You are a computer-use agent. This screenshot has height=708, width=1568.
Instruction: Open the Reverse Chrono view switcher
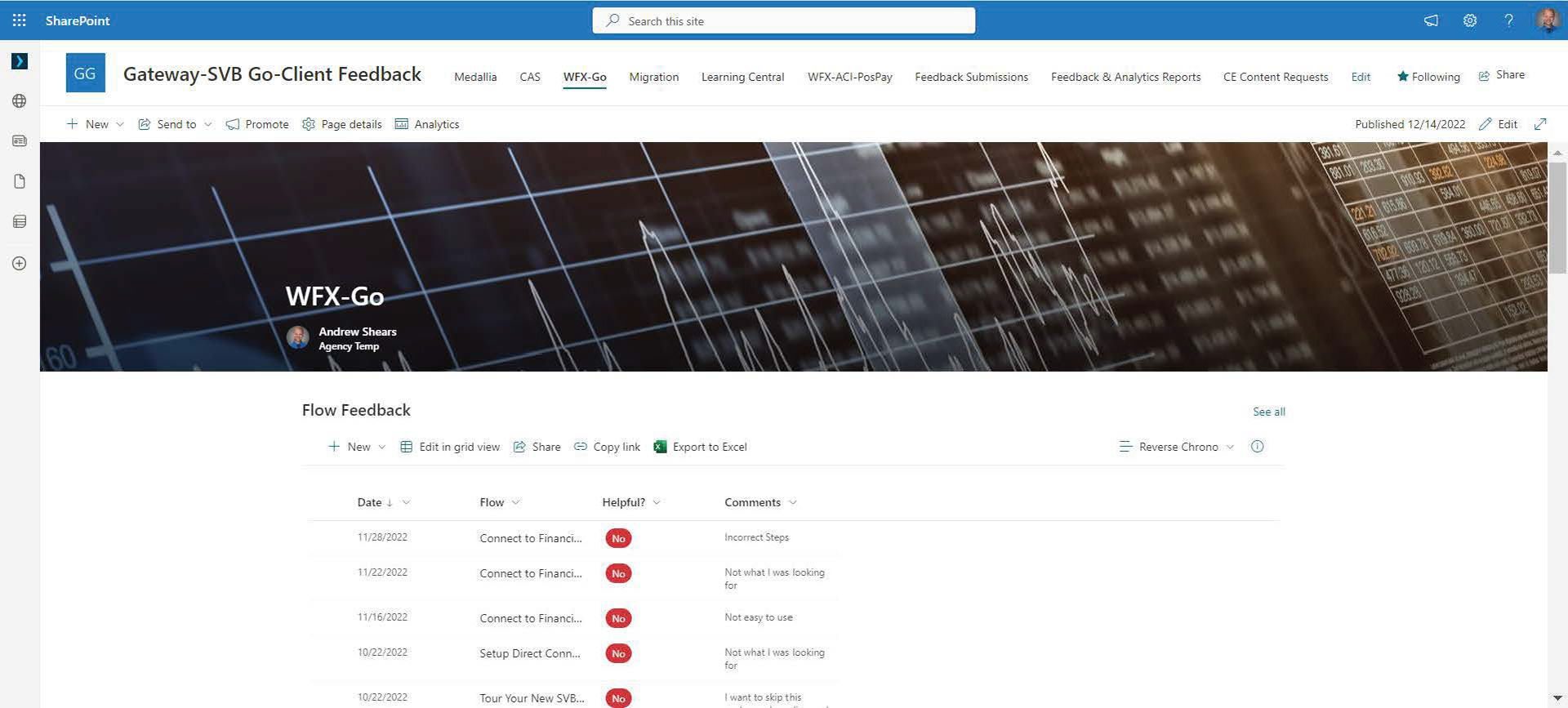pyautogui.click(x=1177, y=447)
